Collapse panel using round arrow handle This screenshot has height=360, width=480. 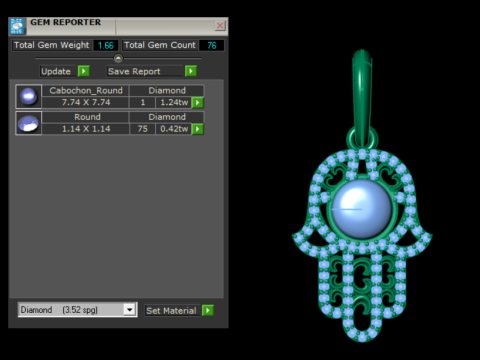(118, 59)
